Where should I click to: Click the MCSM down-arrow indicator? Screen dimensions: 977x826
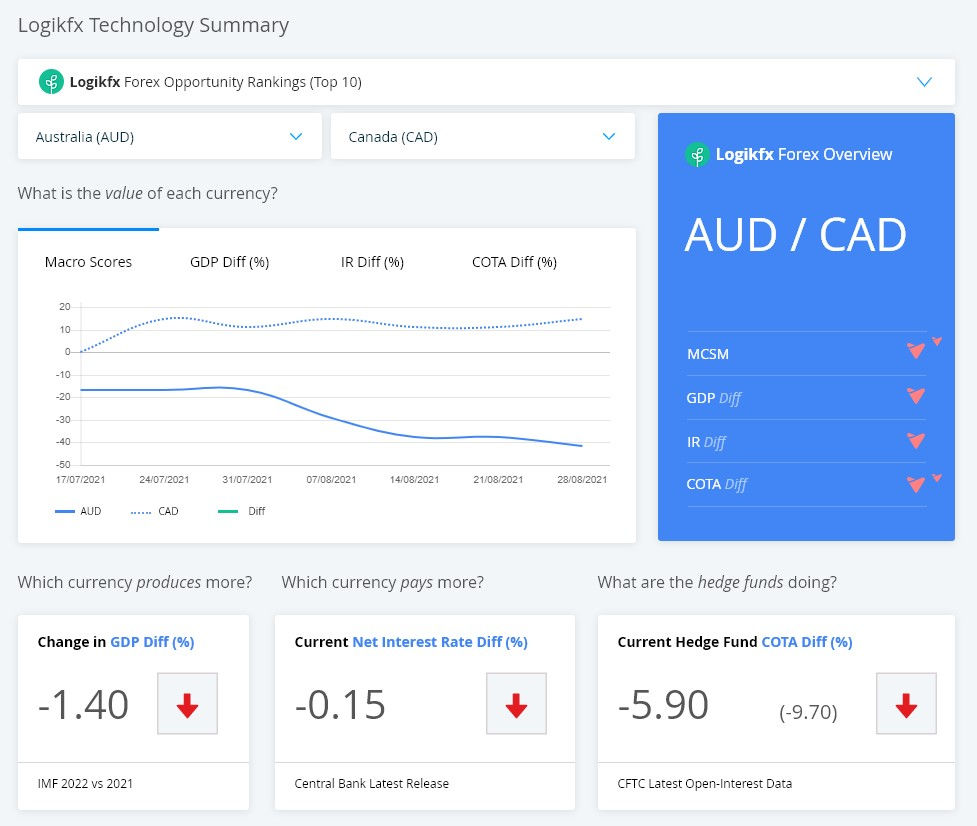916,351
